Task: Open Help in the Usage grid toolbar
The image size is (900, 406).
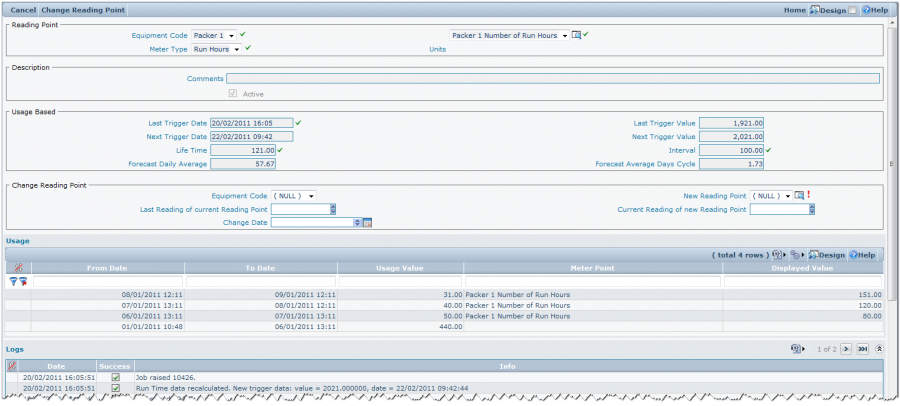Action: coord(863,255)
